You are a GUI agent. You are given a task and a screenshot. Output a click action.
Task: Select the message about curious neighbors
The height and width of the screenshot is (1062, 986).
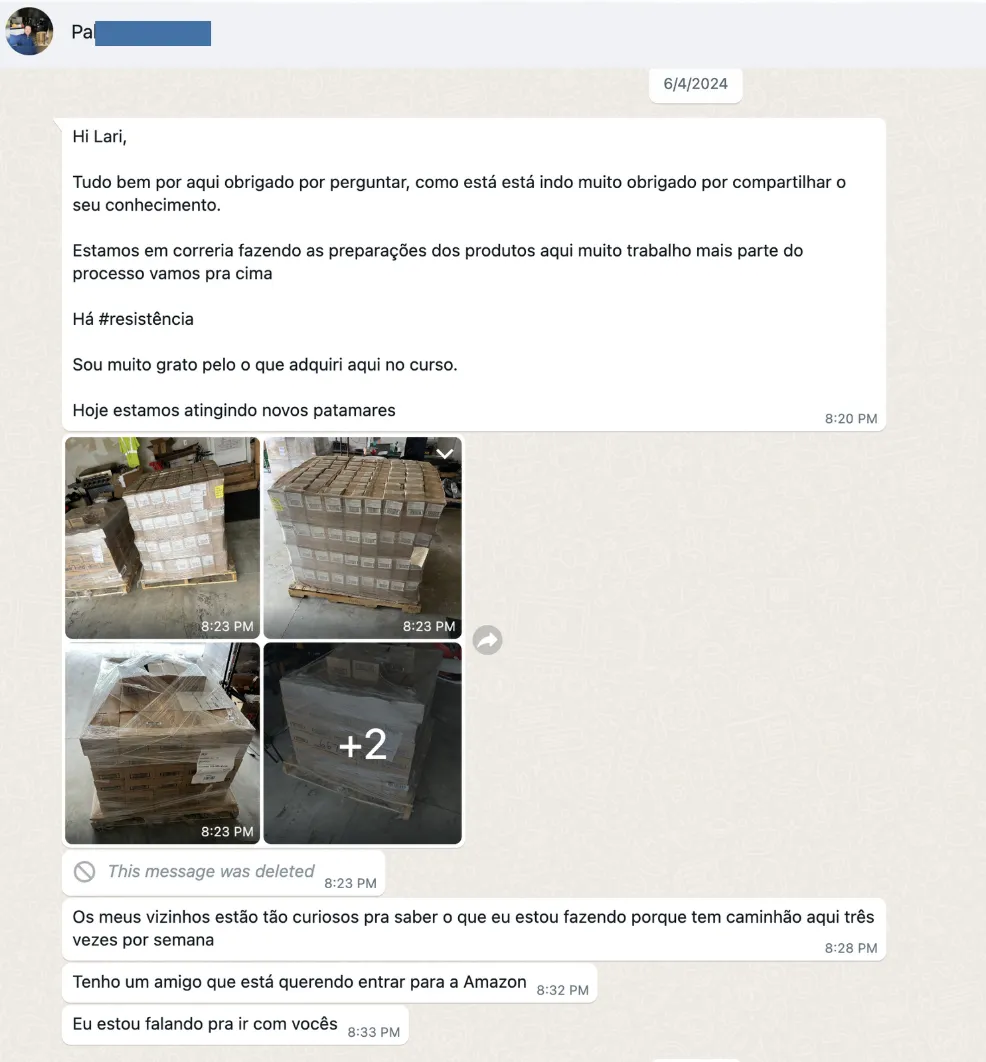tap(474, 929)
